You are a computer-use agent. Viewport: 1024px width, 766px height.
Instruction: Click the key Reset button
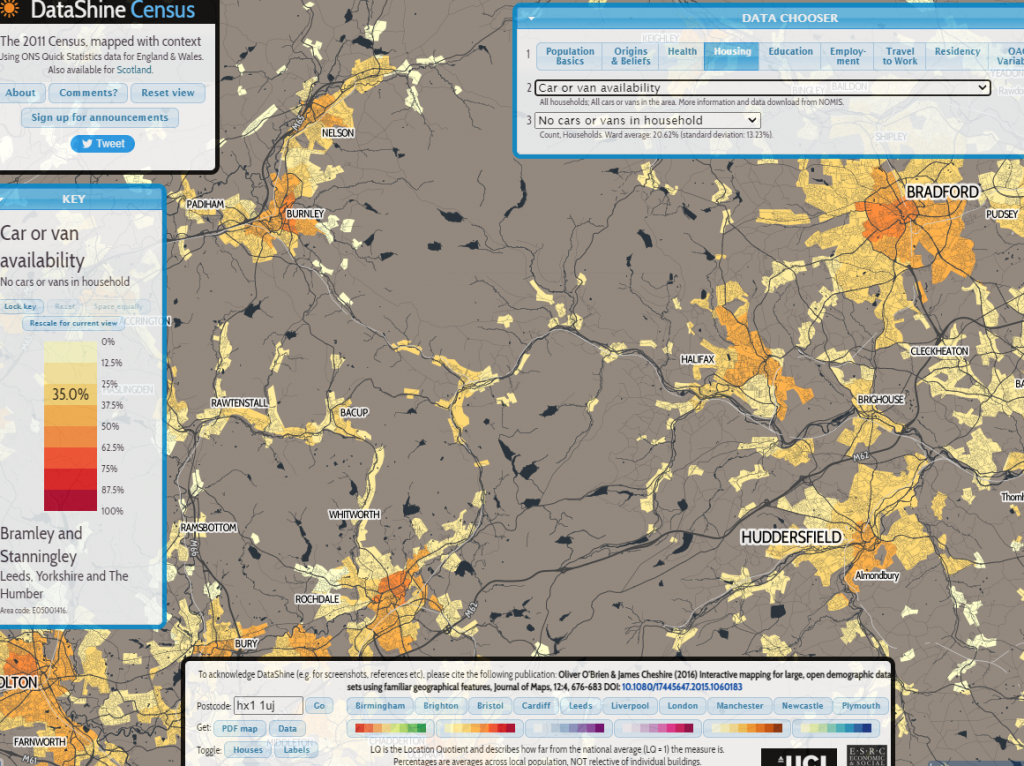pyautogui.click(x=65, y=306)
